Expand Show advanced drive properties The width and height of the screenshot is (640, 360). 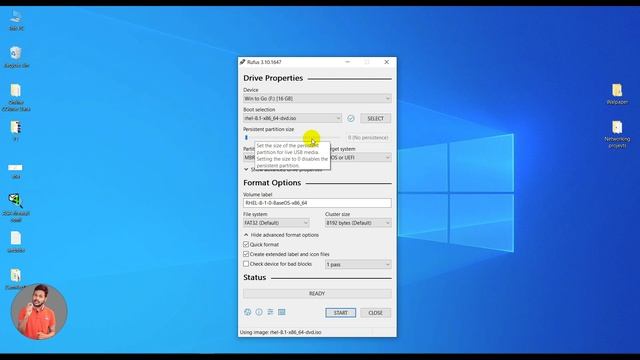coord(283,169)
